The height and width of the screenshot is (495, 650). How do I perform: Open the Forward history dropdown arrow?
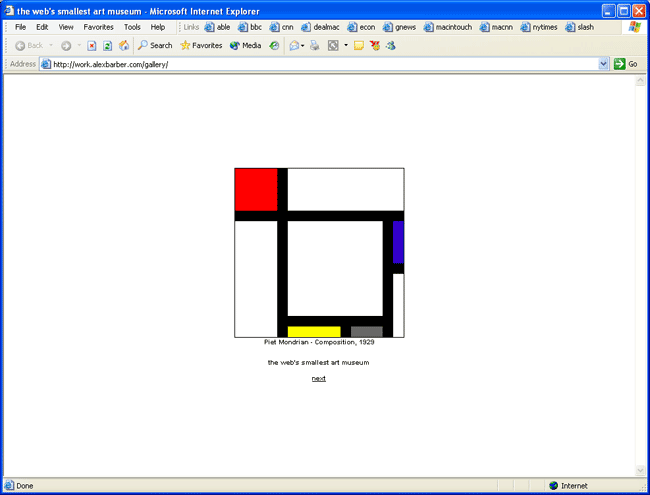pos(79,45)
